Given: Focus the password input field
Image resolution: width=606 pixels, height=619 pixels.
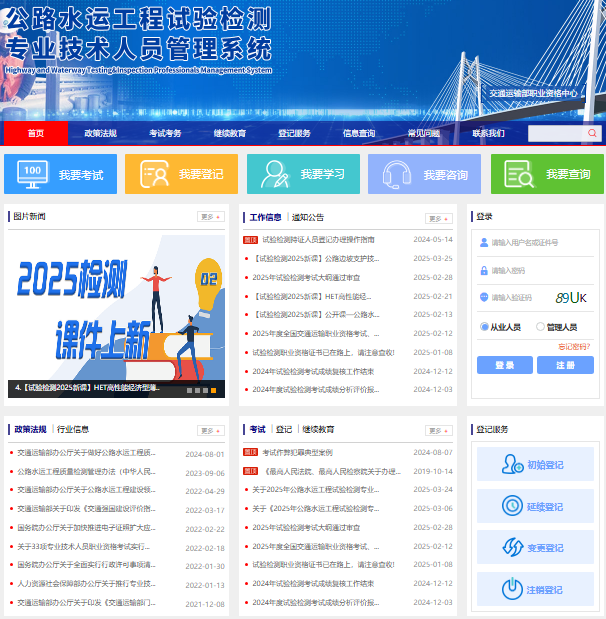Looking at the screenshot, I should [535, 270].
